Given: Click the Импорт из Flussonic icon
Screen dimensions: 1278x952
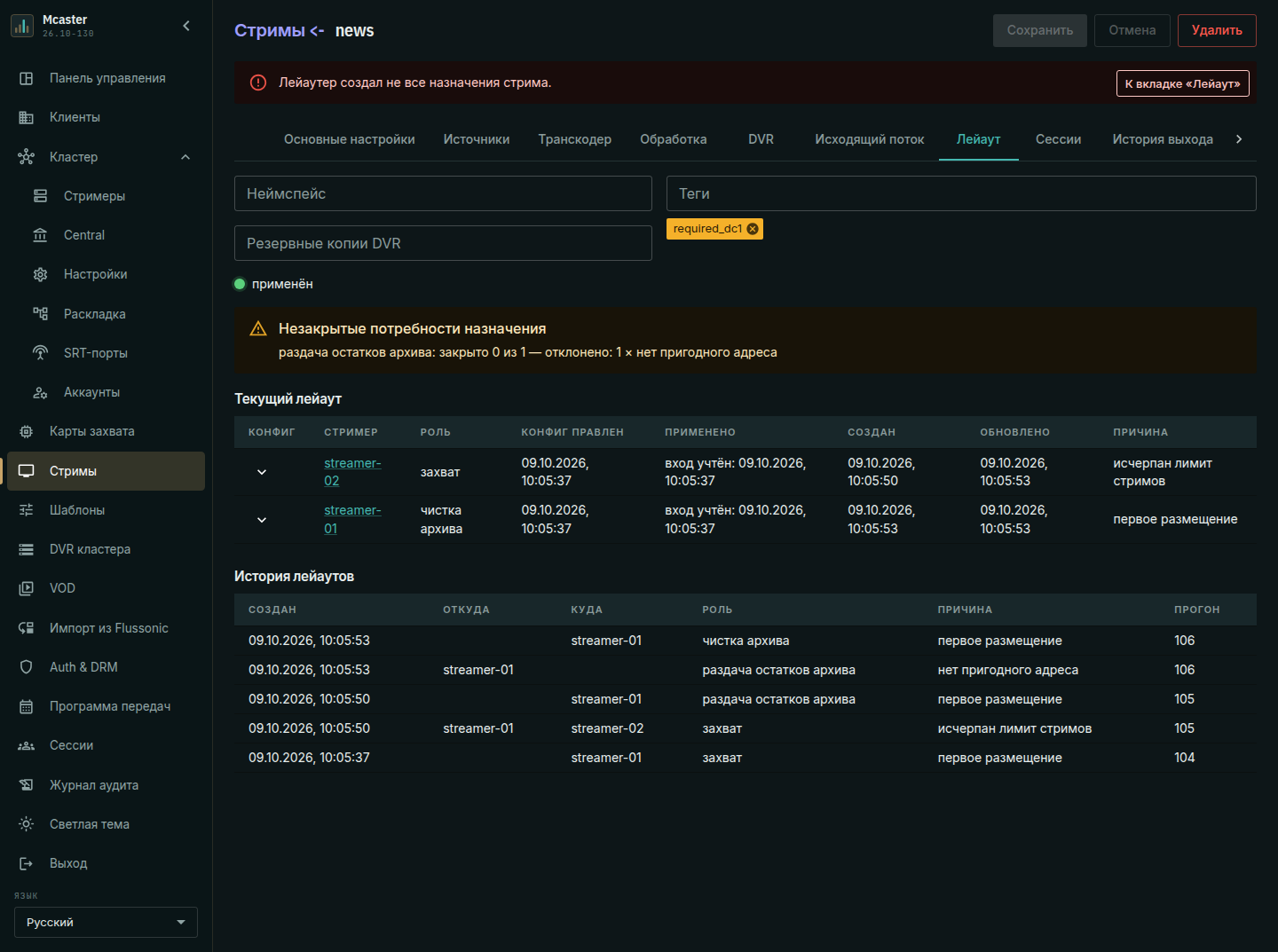Looking at the screenshot, I should (27, 628).
